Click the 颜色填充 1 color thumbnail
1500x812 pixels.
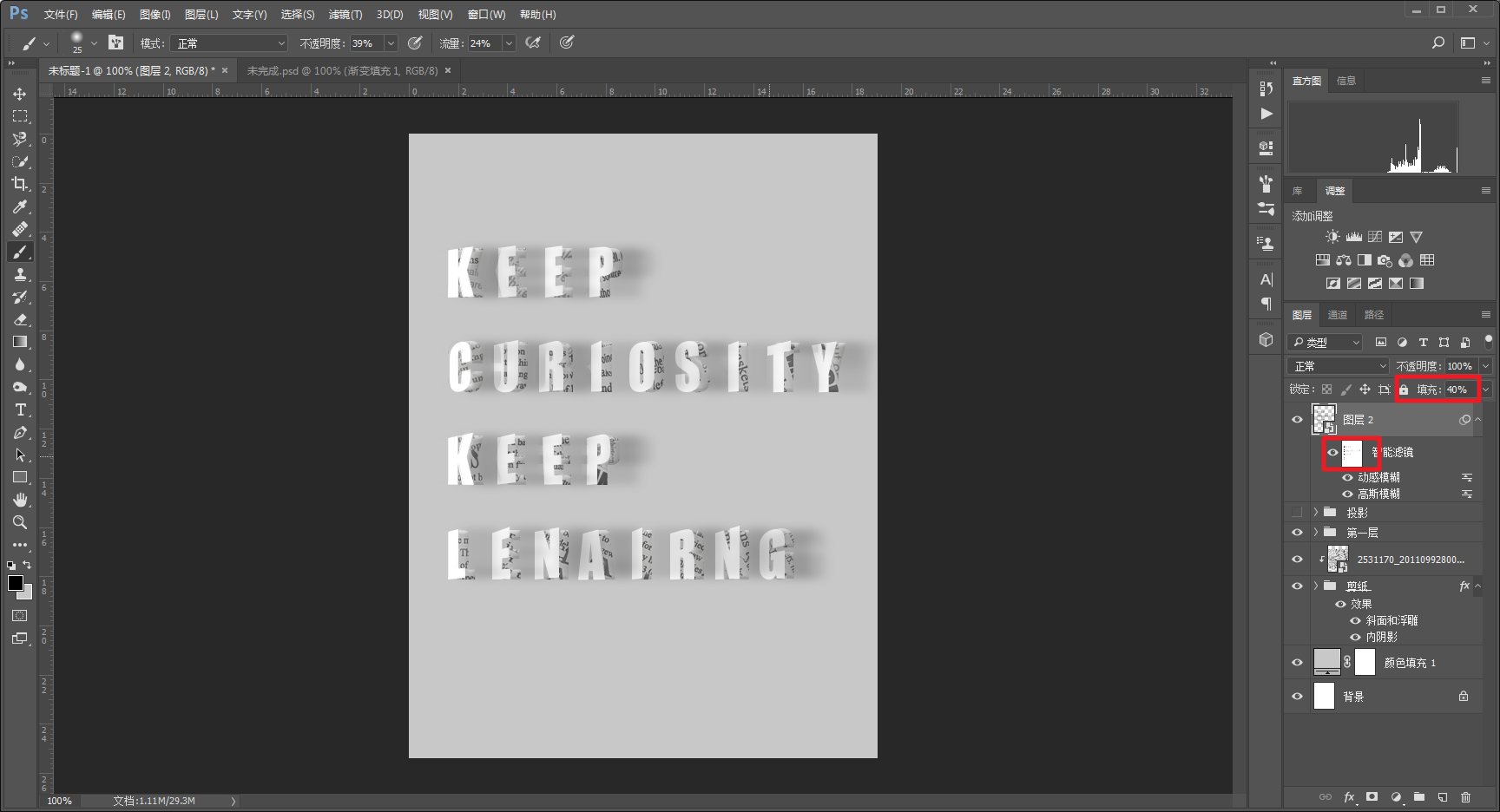pos(1326,662)
